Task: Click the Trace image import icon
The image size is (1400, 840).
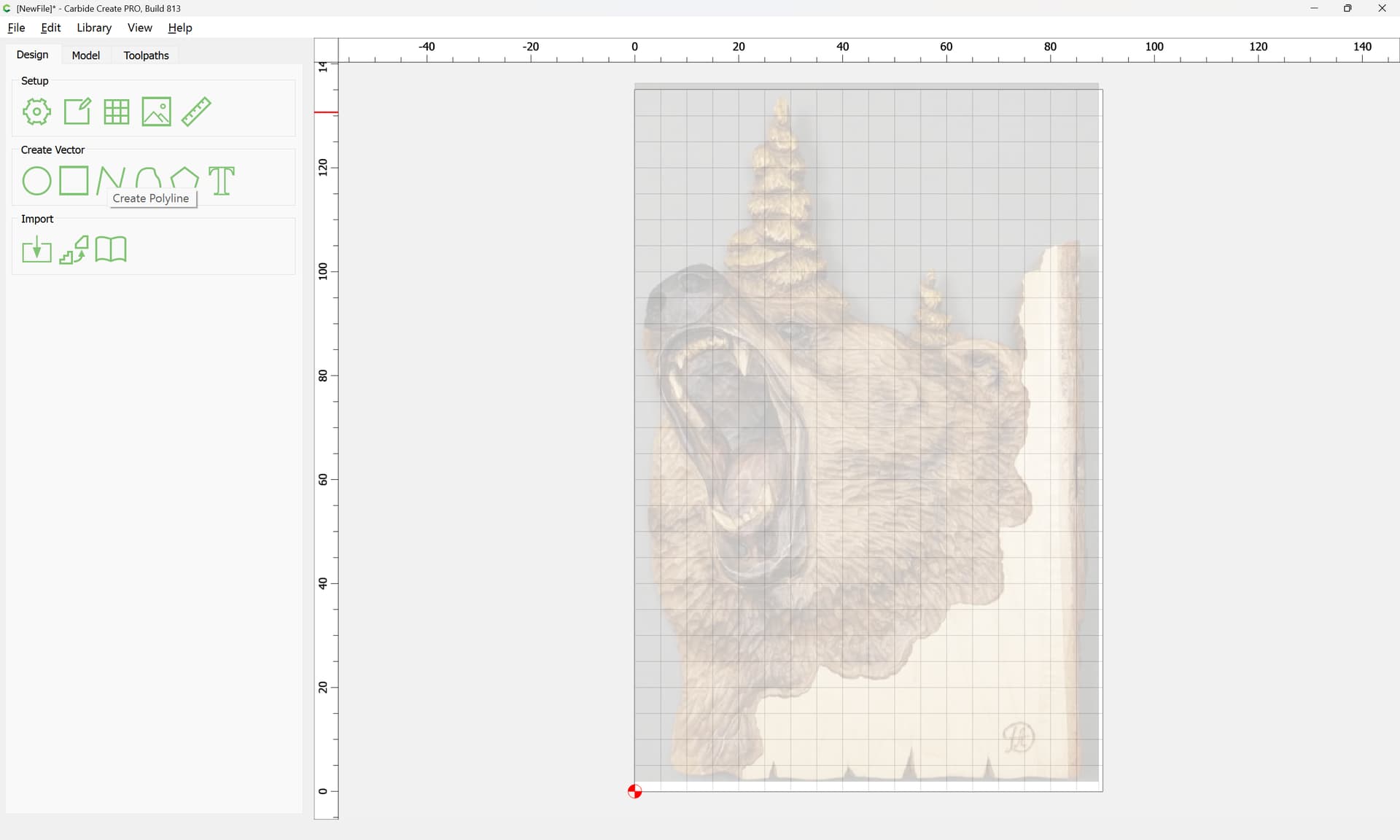Action: tap(74, 249)
